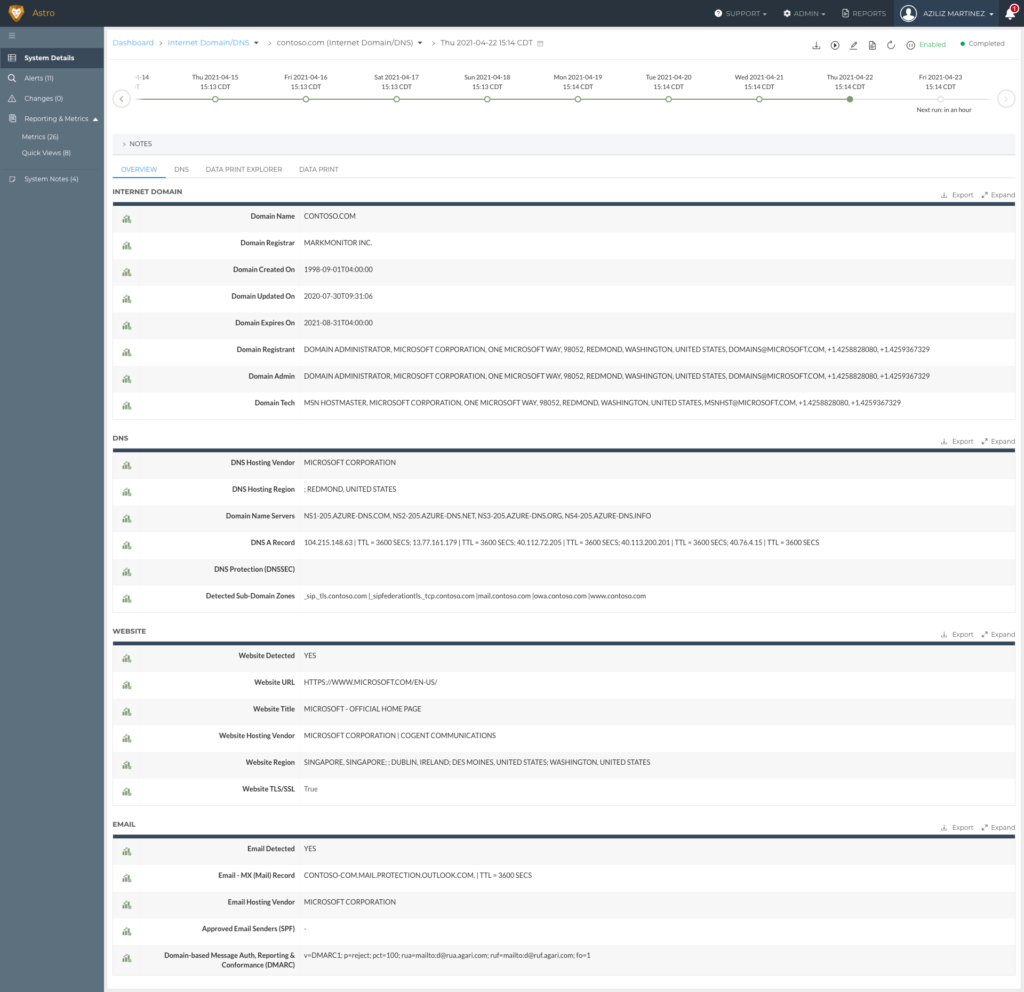Expand the Email section
1024x992 pixels.
(998, 827)
